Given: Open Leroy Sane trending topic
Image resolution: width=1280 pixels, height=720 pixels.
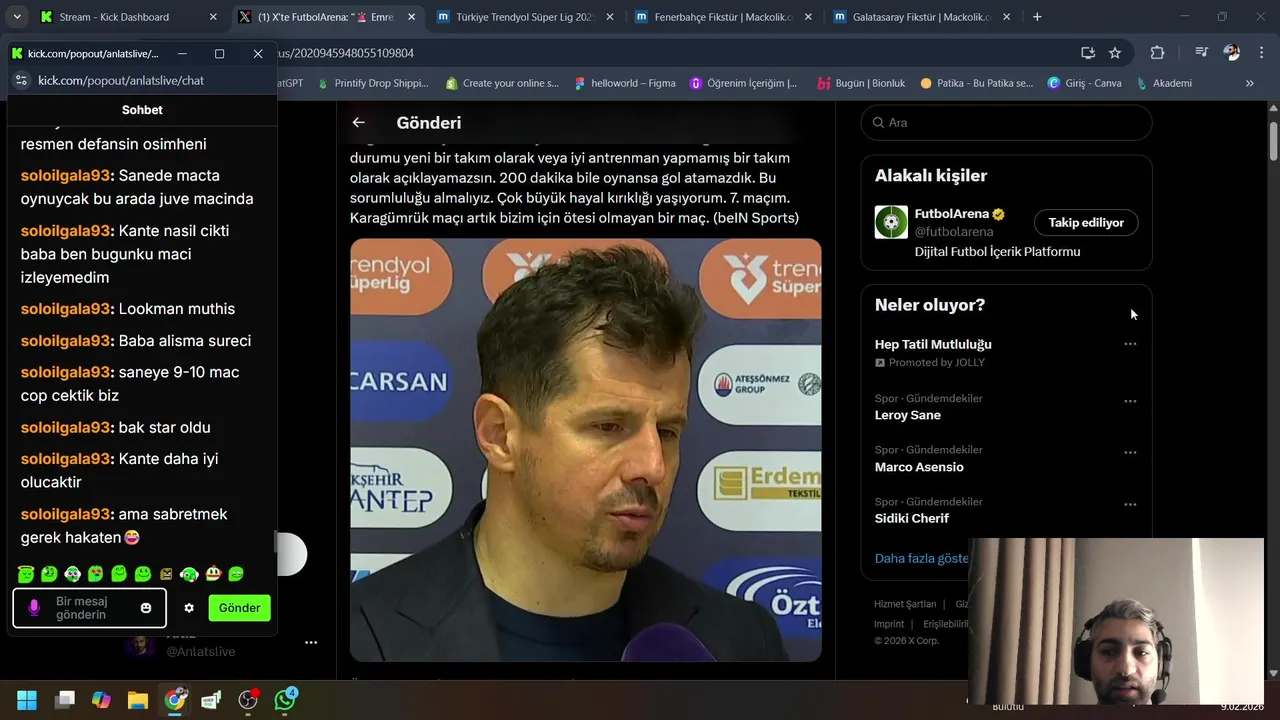Looking at the screenshot, I should (x=907, y=415).
